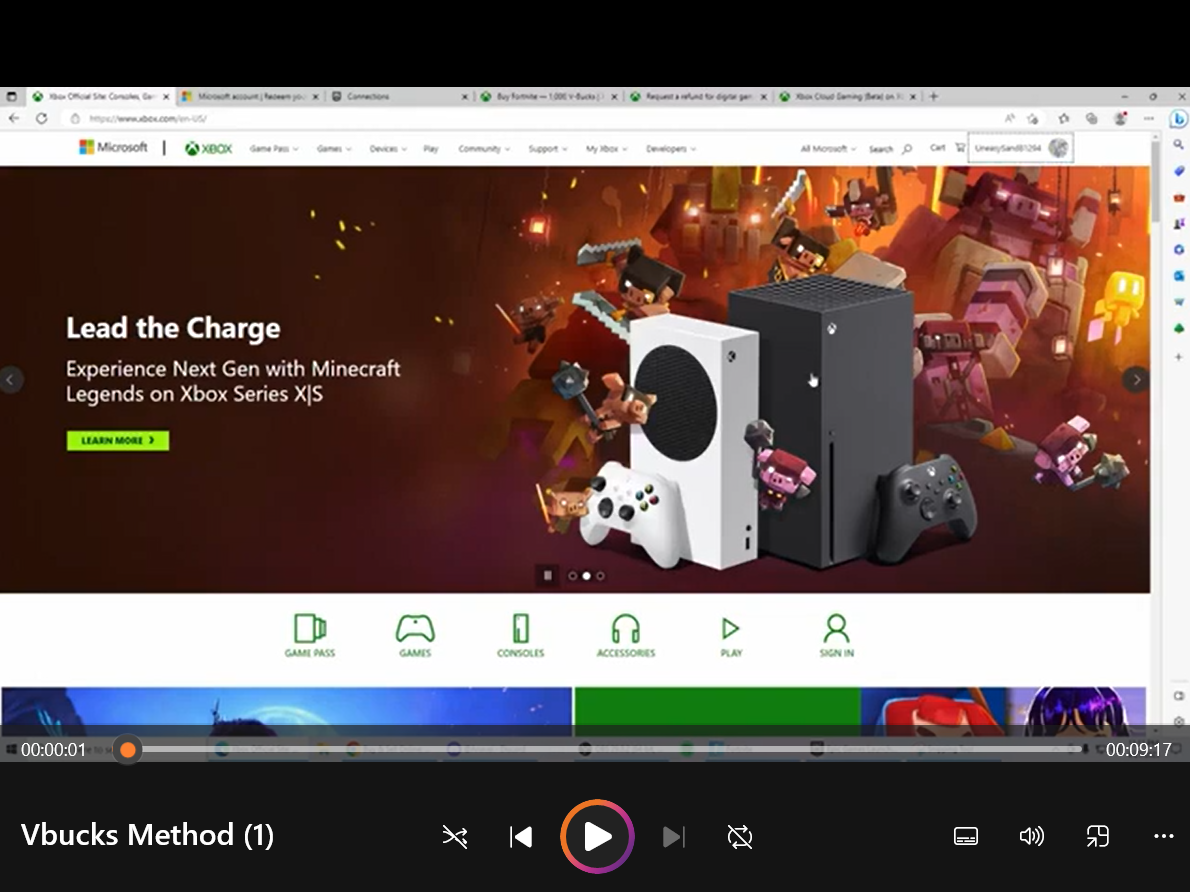1190x892 pixels.
Task: Click the Vbucks Method (1) title
Action: (x=147, y=835)
